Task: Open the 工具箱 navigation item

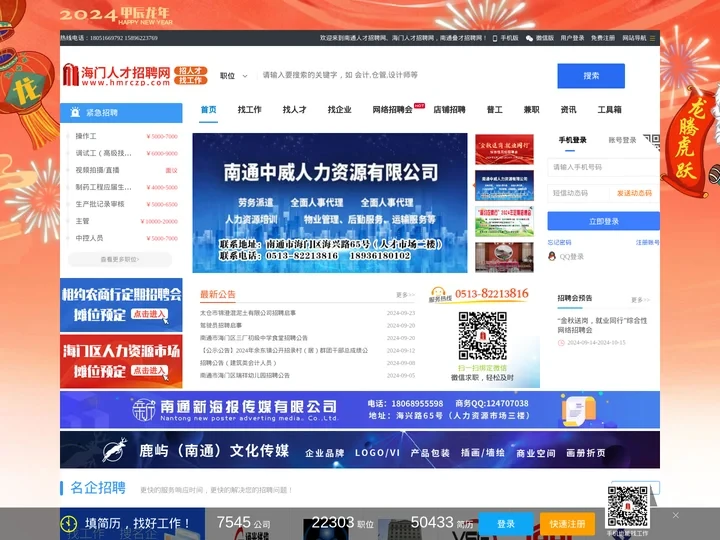Action: pyautogui.click(x=609, y=110)
